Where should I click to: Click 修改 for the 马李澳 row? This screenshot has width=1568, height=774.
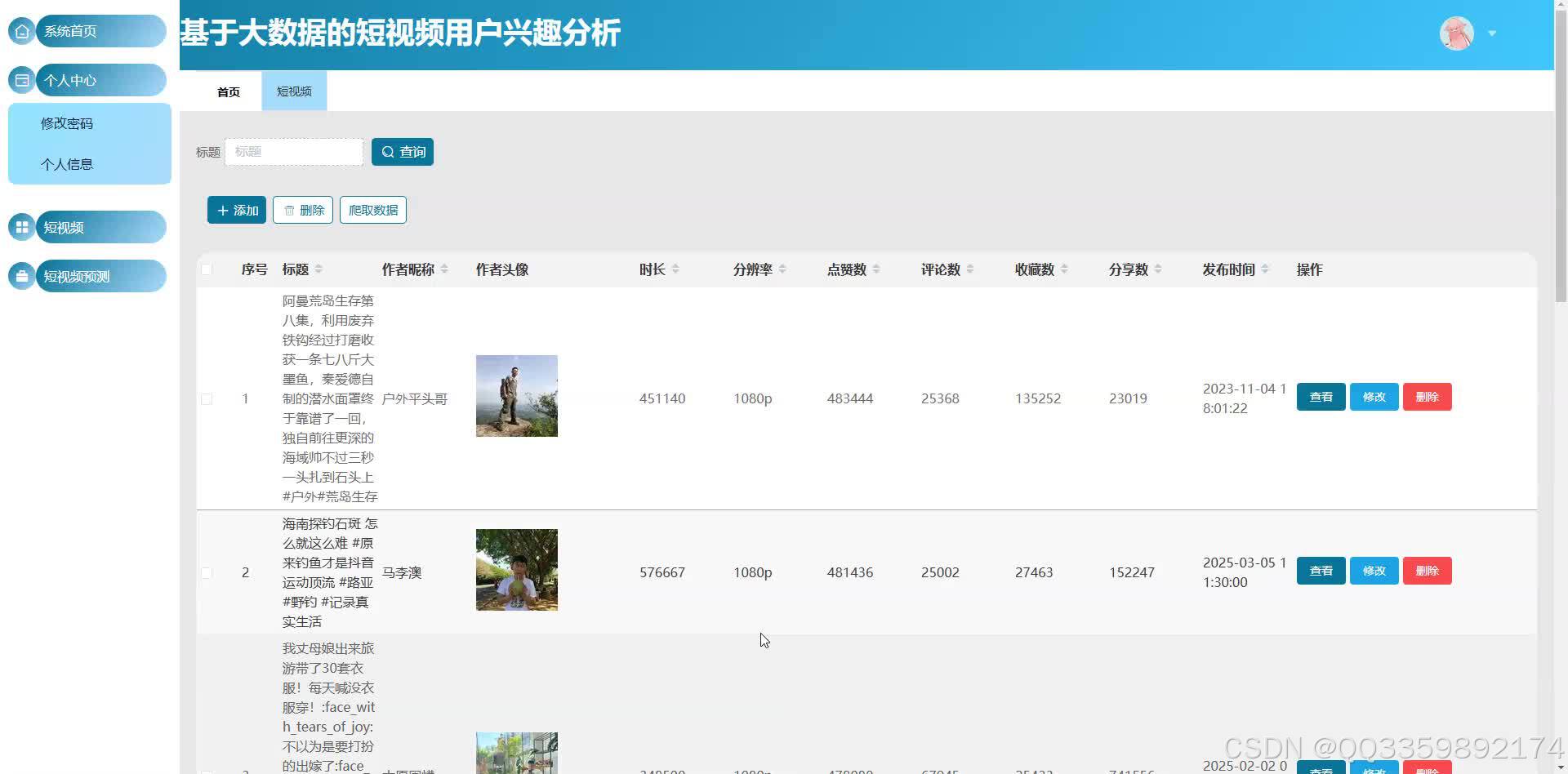coord(1374,571)
